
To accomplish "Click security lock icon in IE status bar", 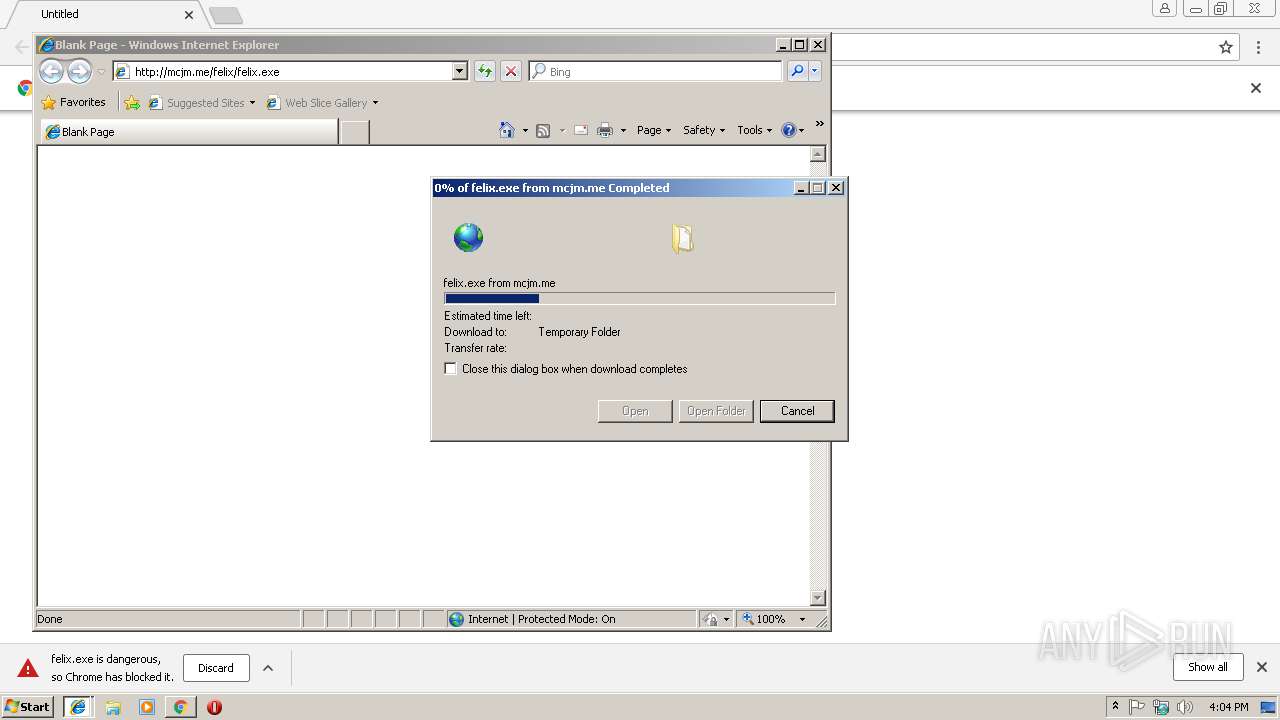I will (711, 619).
